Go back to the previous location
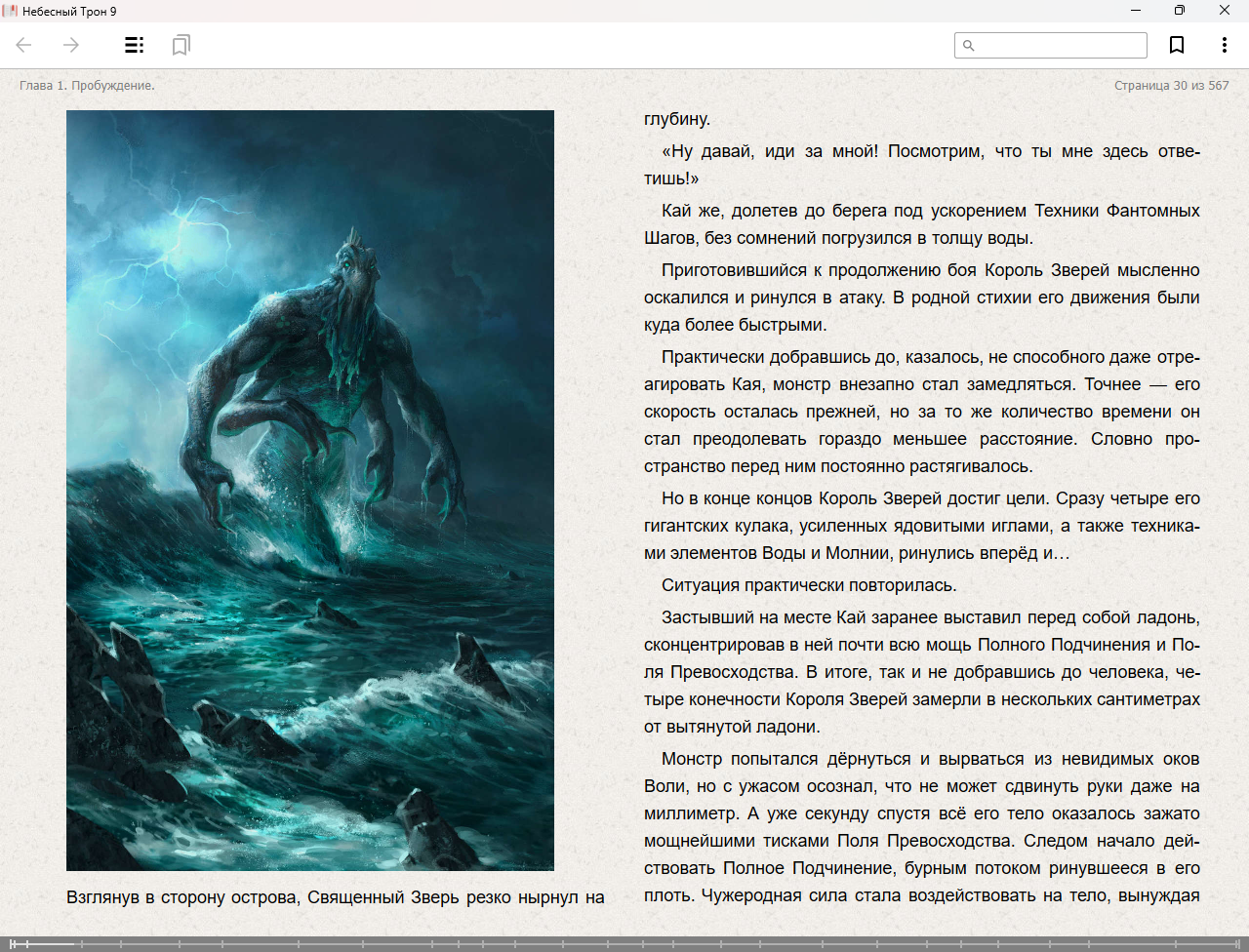The height and width of the screenshot is (952, 1249). tap(24, 45)
